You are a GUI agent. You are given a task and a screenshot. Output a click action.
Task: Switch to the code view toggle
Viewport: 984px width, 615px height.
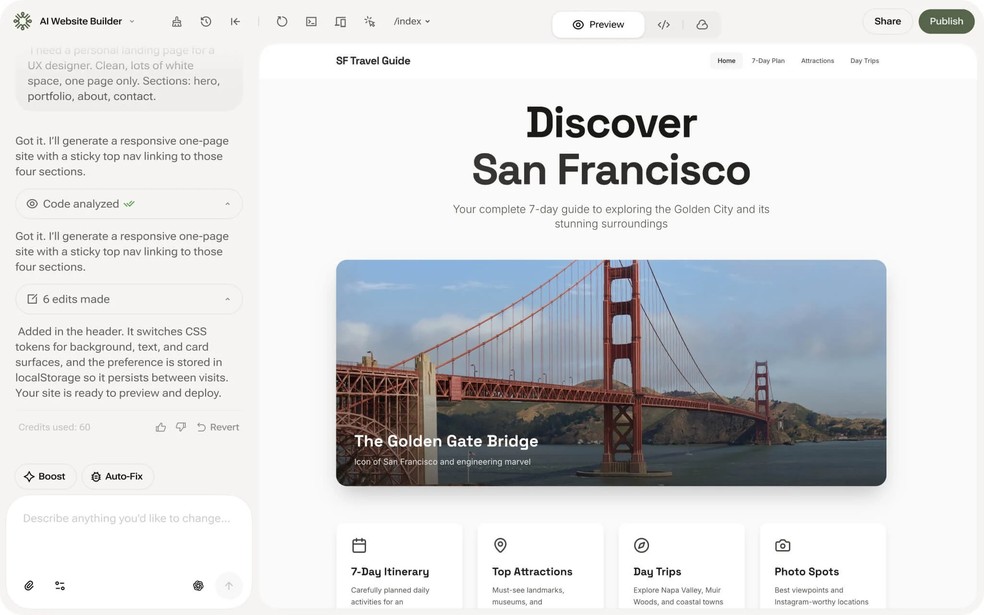pyautogui.click(x=663, y=25)
